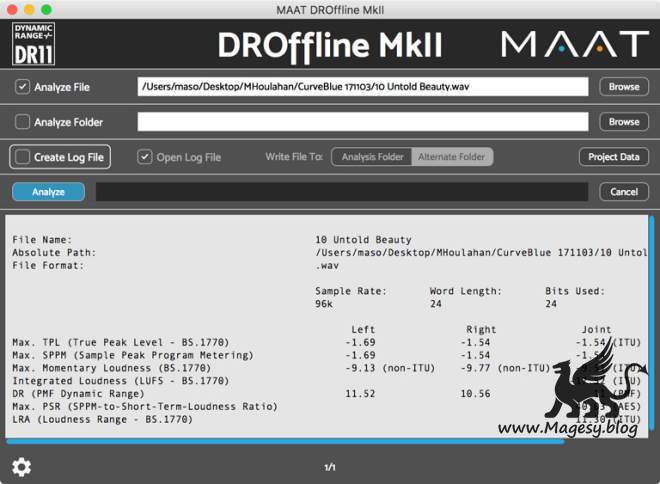Switch write destination to Alternate Folder
This screenshot has height=484, width=660.
click(x=452, y=157)
